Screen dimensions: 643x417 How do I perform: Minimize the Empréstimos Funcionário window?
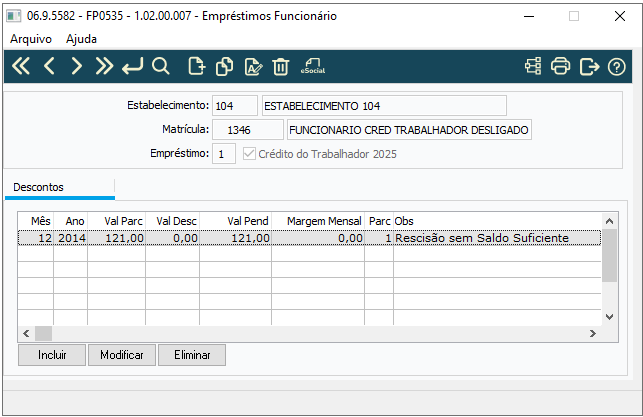529,16
